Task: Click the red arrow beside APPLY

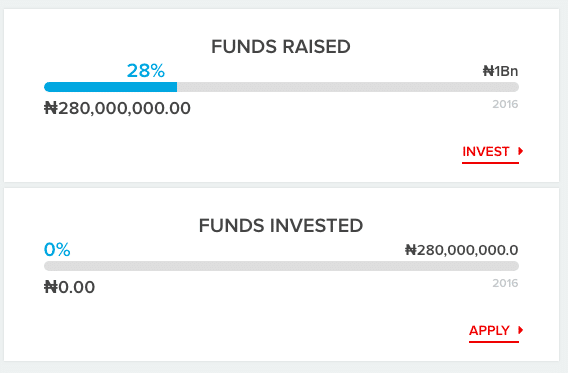Action: [x=521, y=330]
